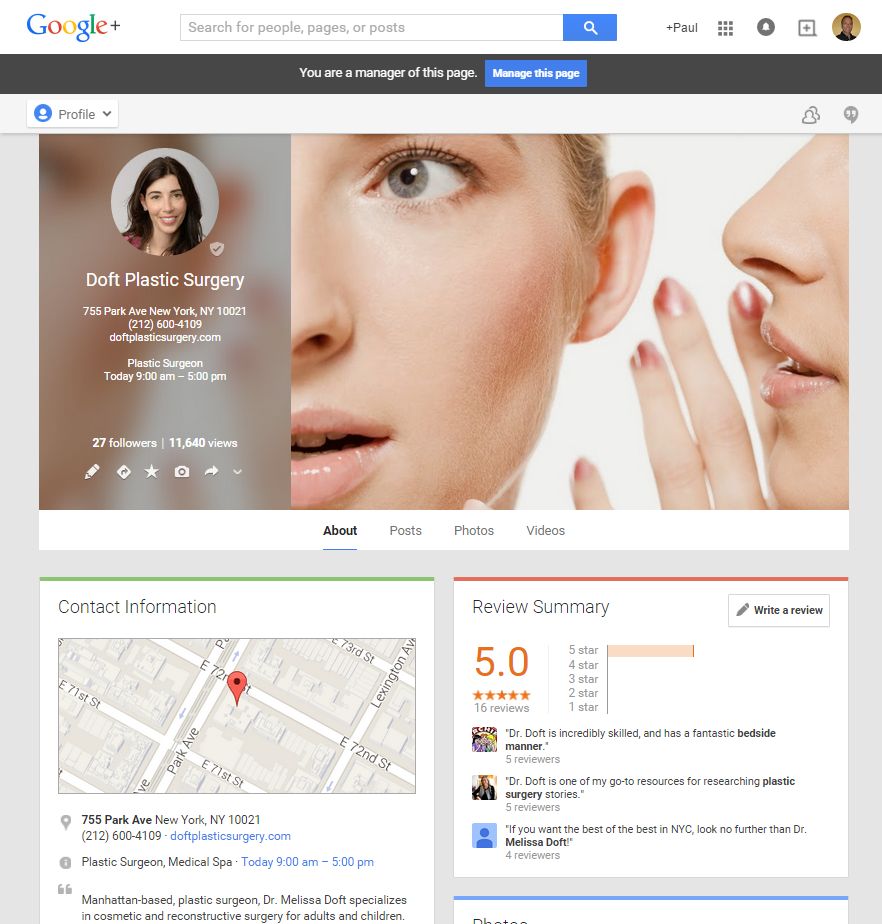Click the bedside manner review quote
The height and width of the screenshot is (924, 882).
[640, 740]
